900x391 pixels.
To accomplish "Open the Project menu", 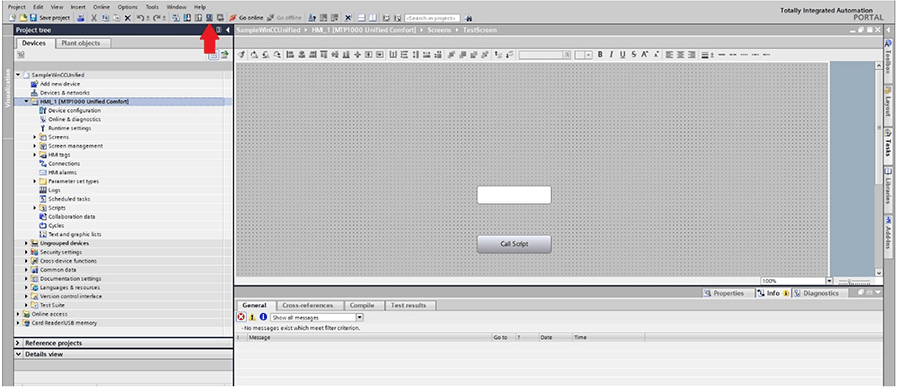I will coord(17,7).
